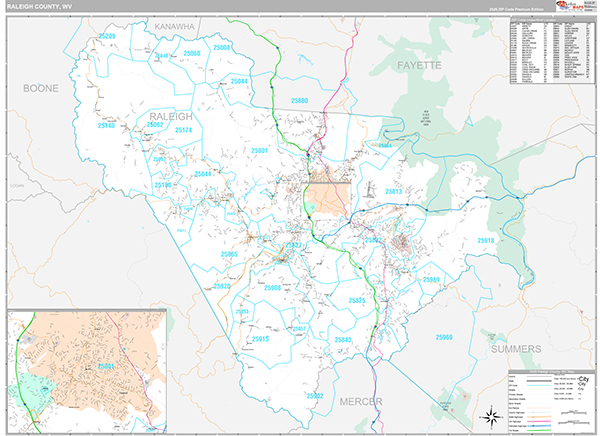This screenshot has height=436, width=600.
Task: Select the BOONE county label
Action: [41, 89]
